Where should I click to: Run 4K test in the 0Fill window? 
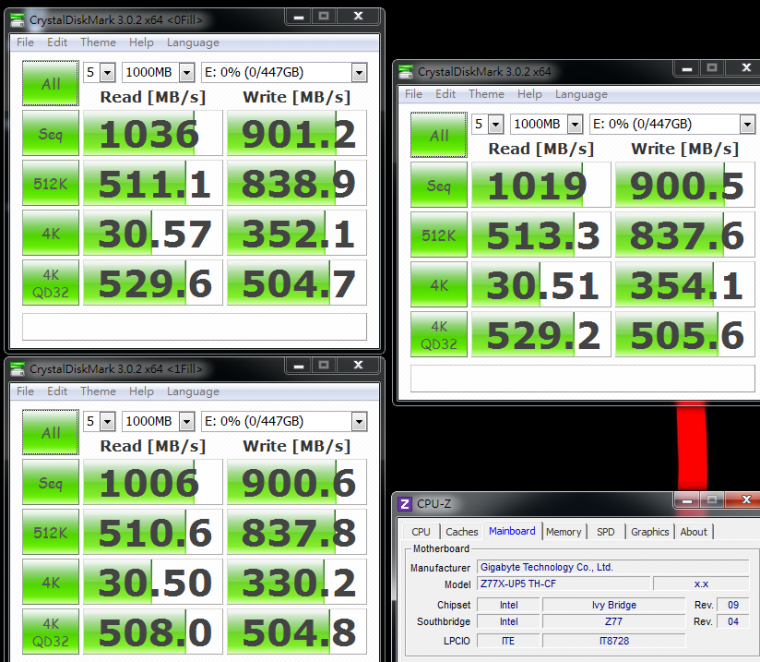[50, 233]
